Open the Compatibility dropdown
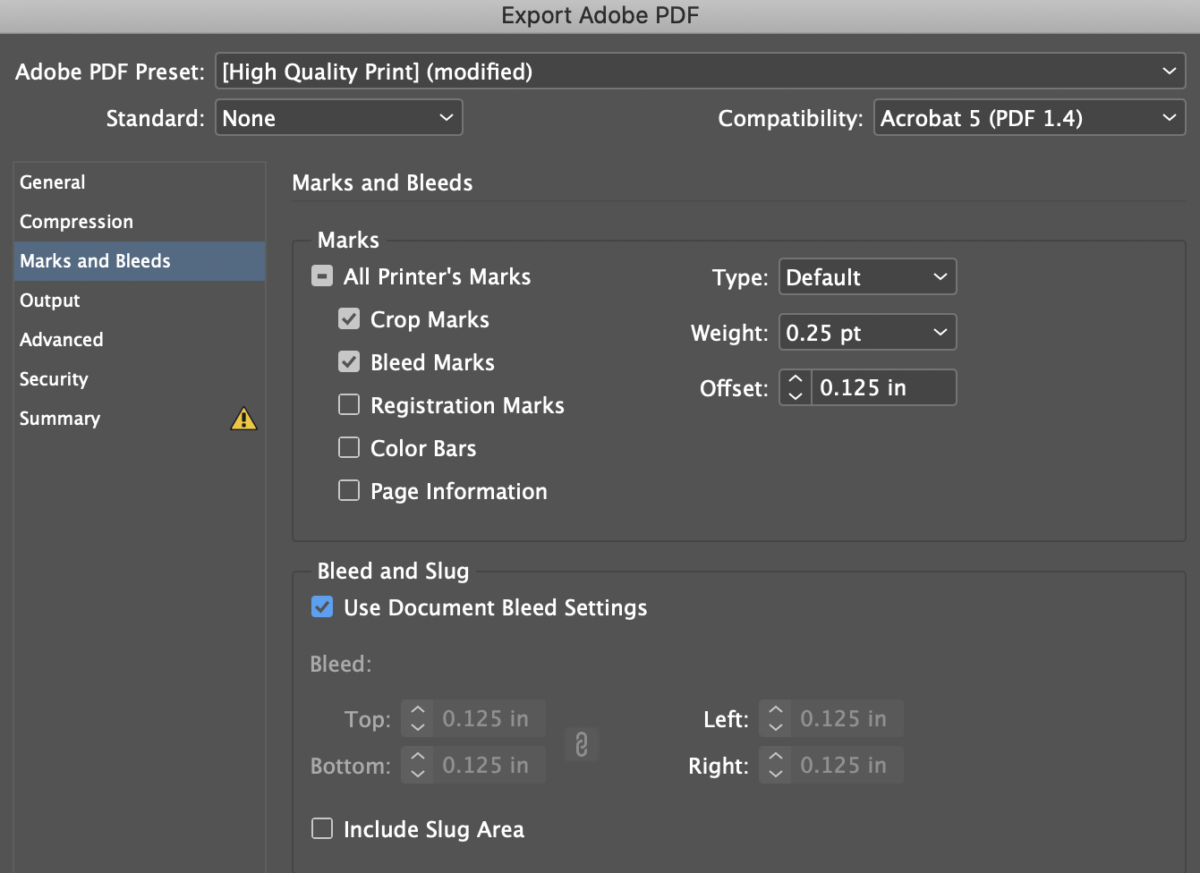The width and height of the screenshot is (1200, 873). pos(1029,117)
